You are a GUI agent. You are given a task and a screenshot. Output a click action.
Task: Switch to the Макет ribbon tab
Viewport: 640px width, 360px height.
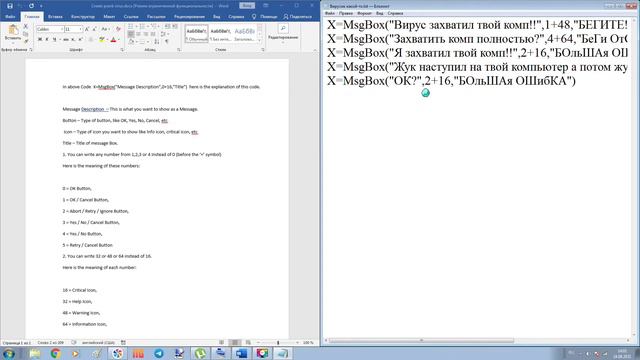pyautogui.click(x=109, y=17)
